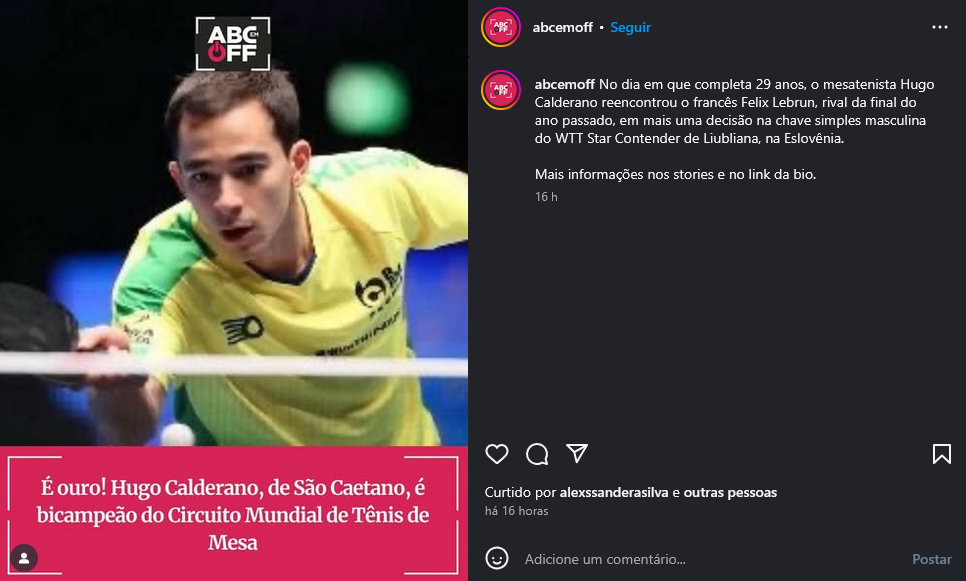View the list of outras pessoas likes
Image resolution: width=966 pixels, height=581 pixels.
(x=730, y=492)
